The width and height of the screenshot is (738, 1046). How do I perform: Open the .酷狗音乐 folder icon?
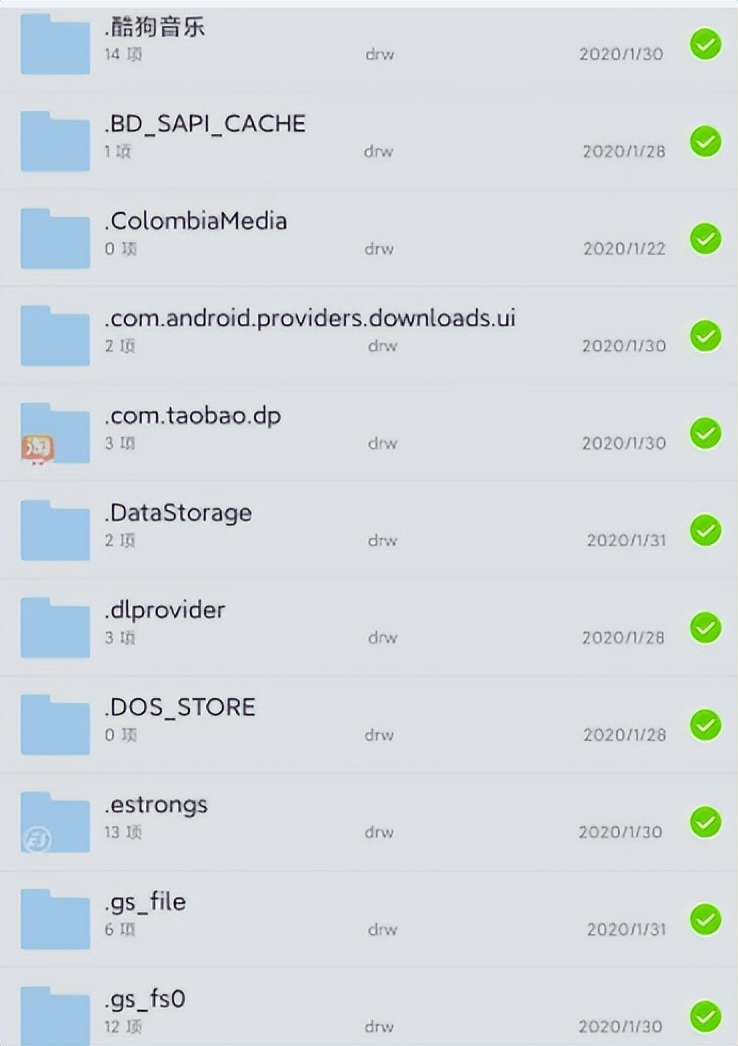coord(55,44)
